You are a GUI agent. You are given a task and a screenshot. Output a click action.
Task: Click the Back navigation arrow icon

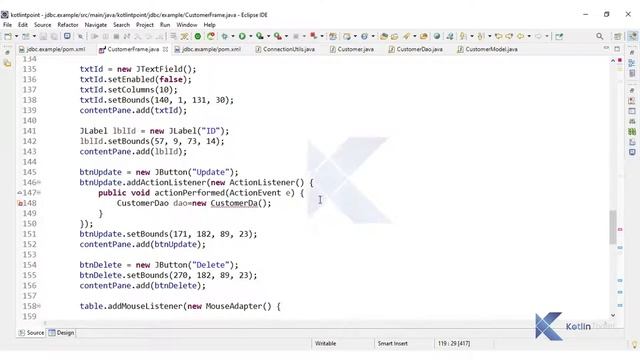(520, 36)
